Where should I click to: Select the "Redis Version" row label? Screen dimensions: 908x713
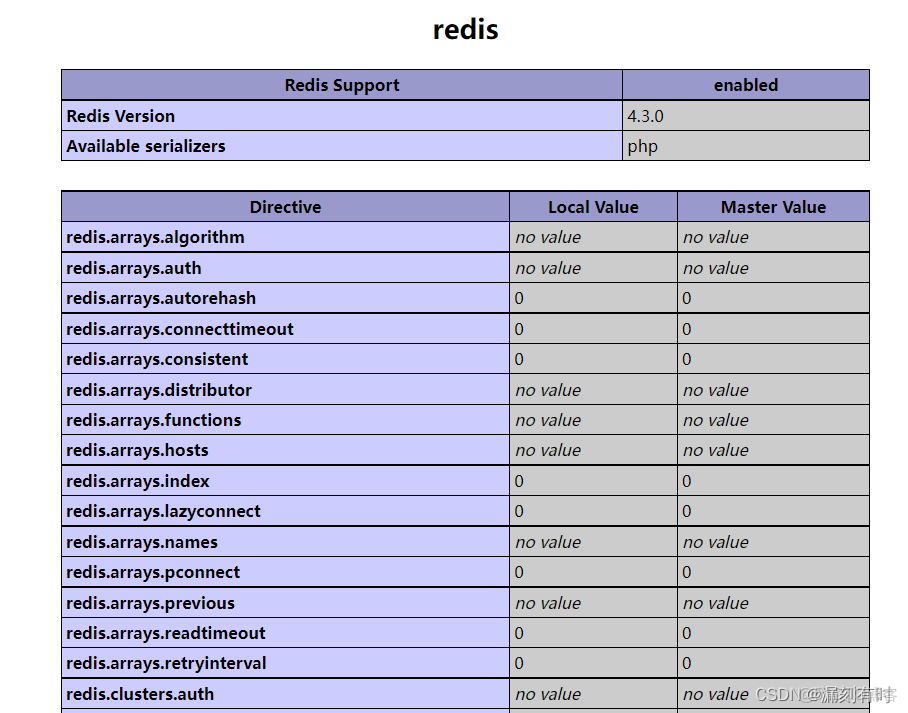(120, 116)
